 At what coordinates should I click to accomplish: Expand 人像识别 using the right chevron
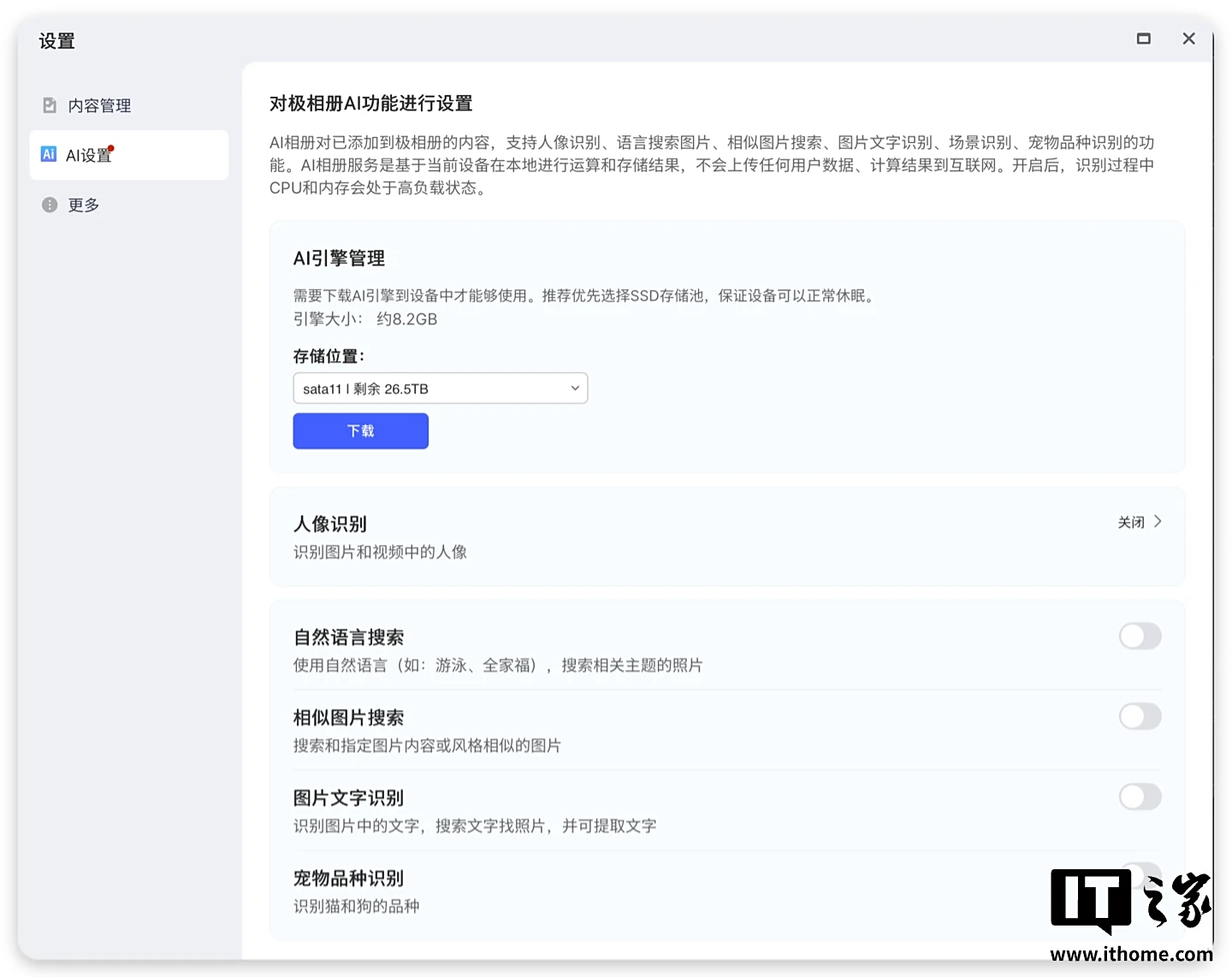[1158, 522]
